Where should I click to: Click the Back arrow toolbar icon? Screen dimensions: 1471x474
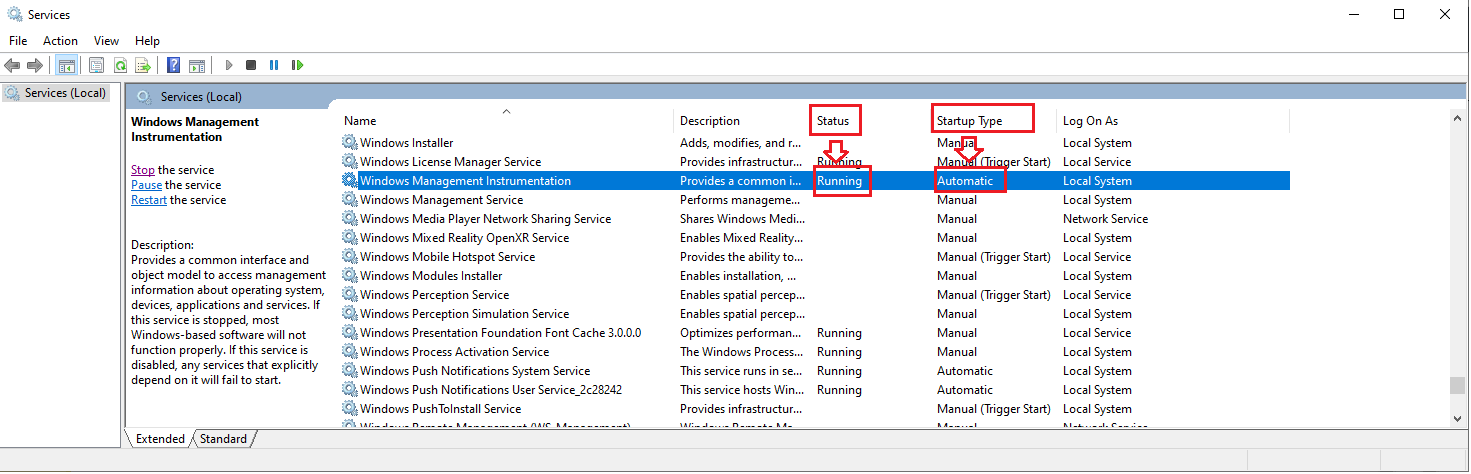point(12,65)
